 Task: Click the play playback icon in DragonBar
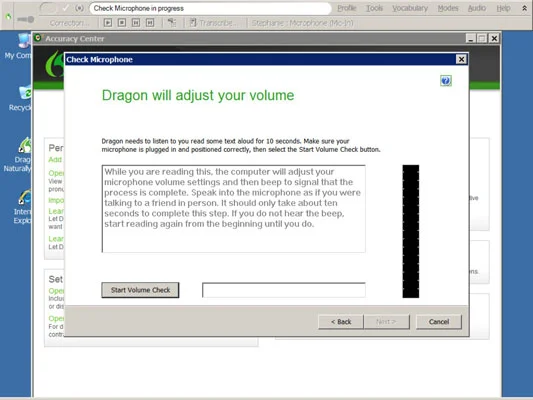click(108, 23)
